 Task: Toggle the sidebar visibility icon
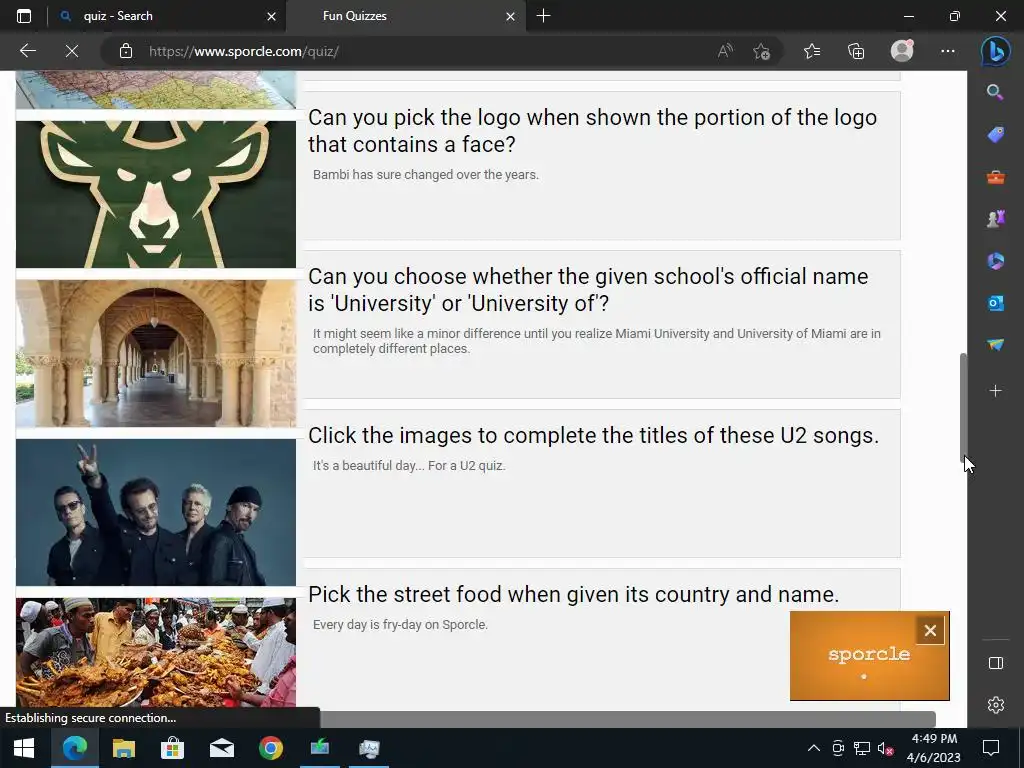[x=995, y=663]
